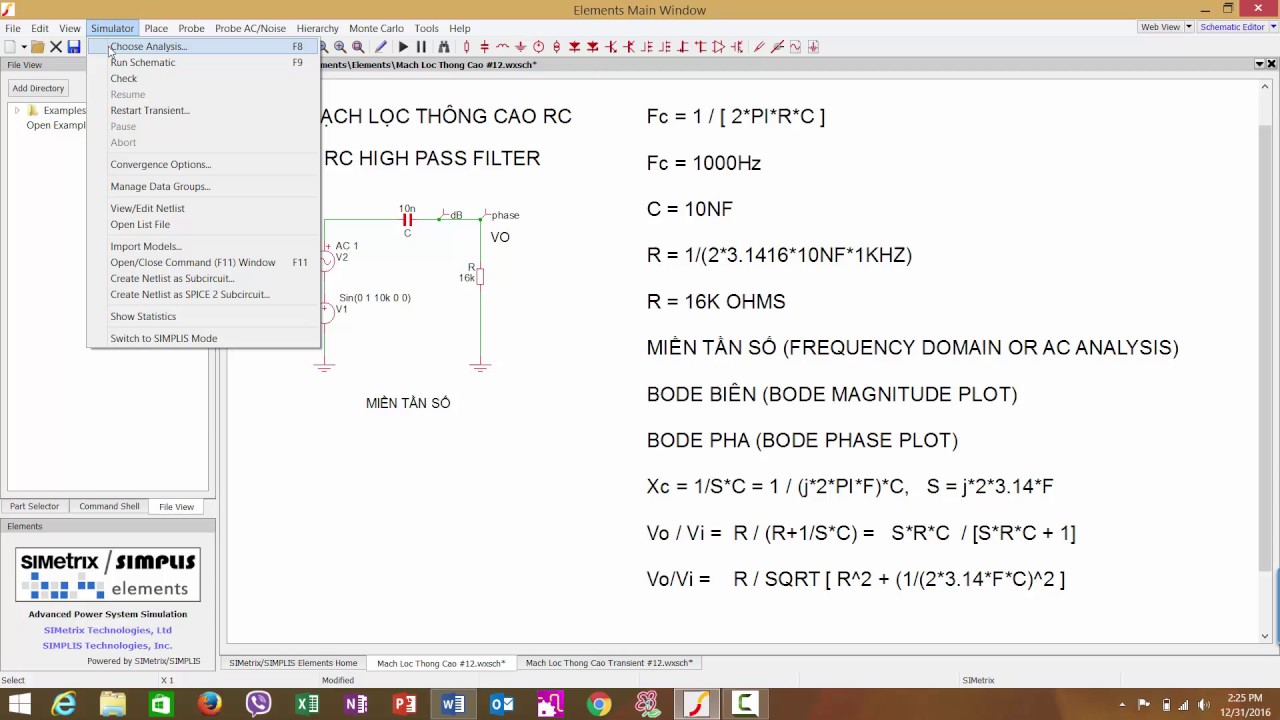1280x720 pixels.
Task: Click the last toolbar icon with plus waveform
Action: point(813,47)
